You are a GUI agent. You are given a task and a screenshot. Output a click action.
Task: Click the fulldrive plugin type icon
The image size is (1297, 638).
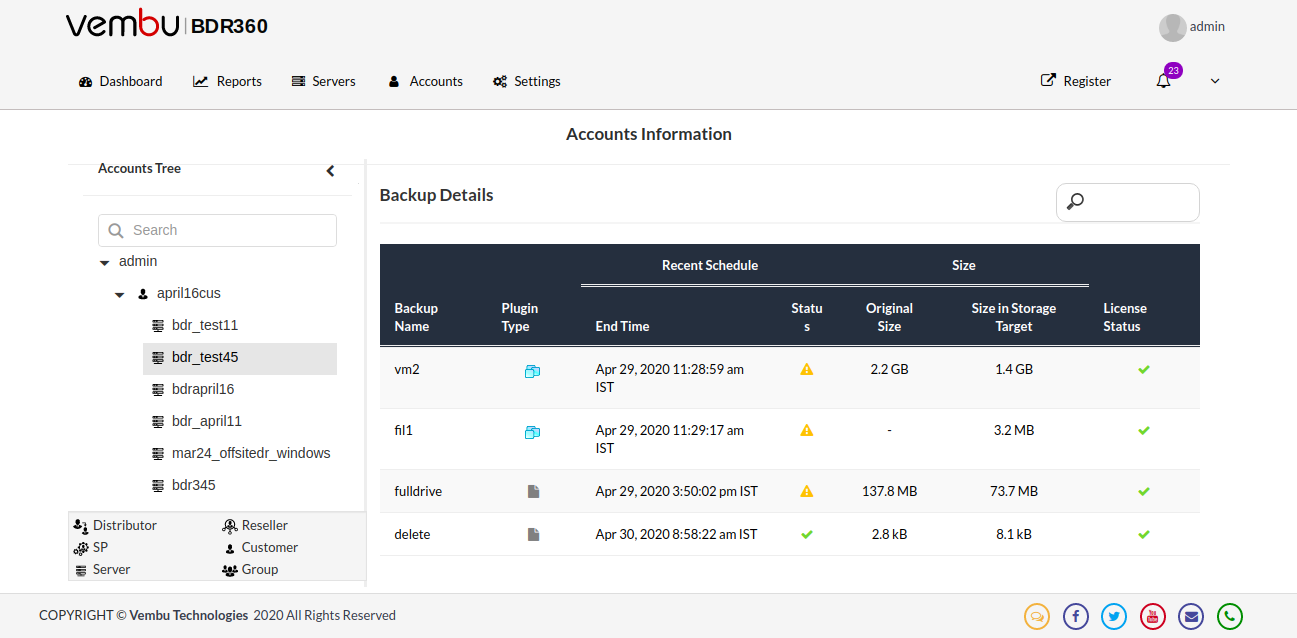tap(534, 491)
